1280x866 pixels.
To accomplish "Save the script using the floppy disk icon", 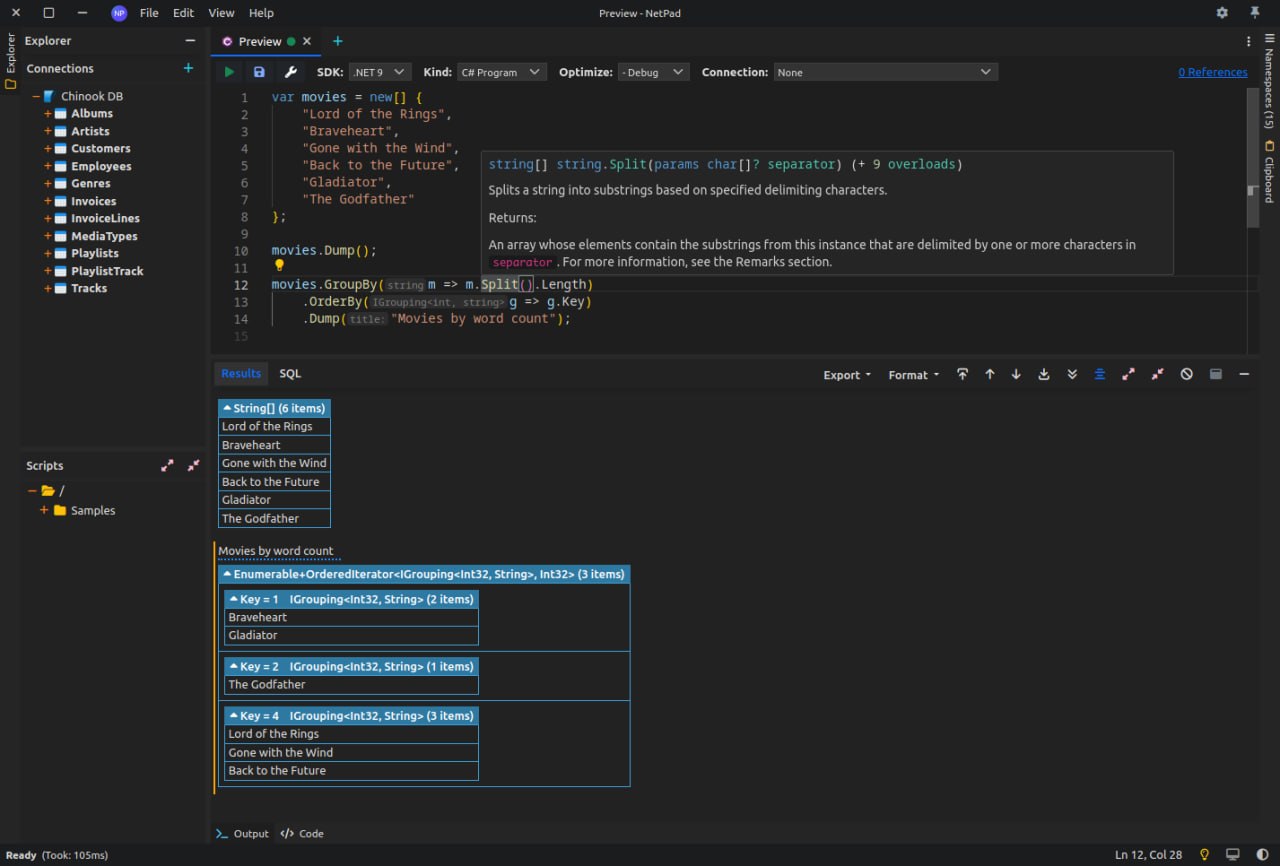I will (259, 72).
